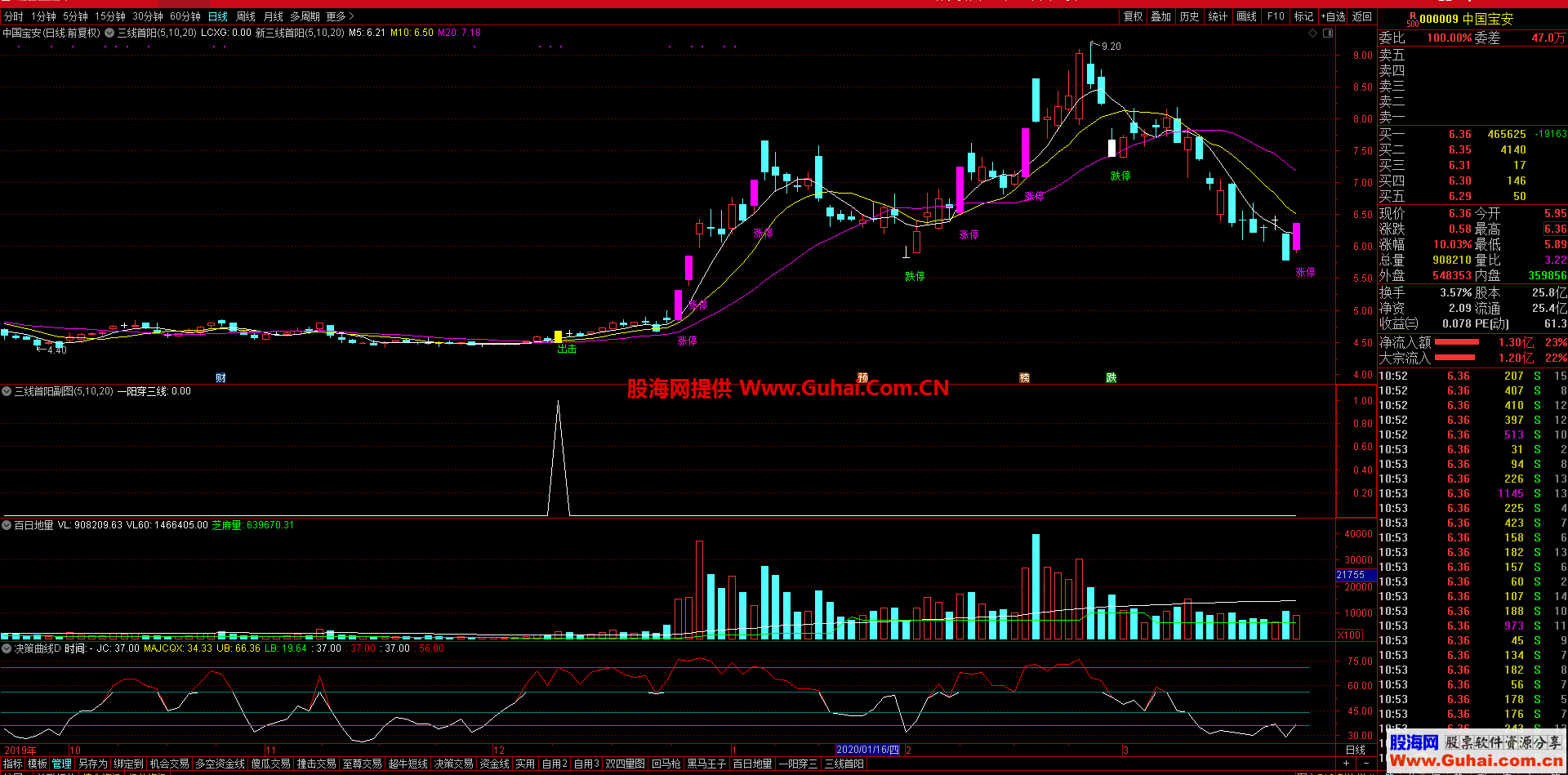The image size is (1568, 775).
Task: Click the orange 预 marker on the chart
Action: coord(862,377)
